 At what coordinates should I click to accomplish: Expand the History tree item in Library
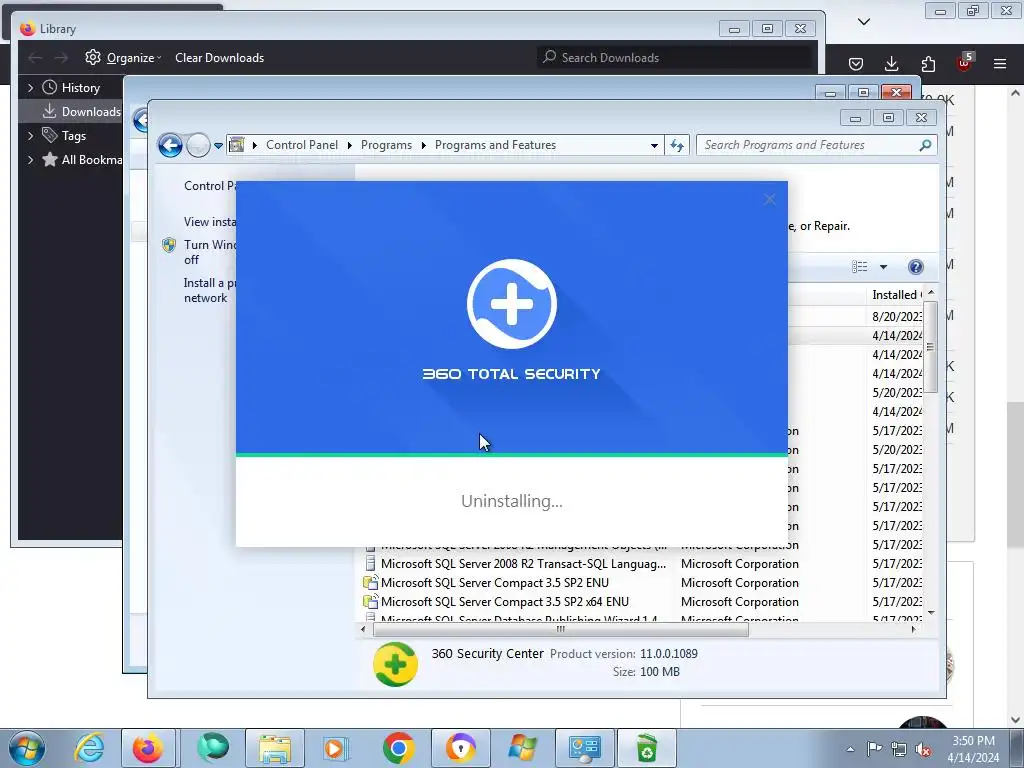pos(30,88)
